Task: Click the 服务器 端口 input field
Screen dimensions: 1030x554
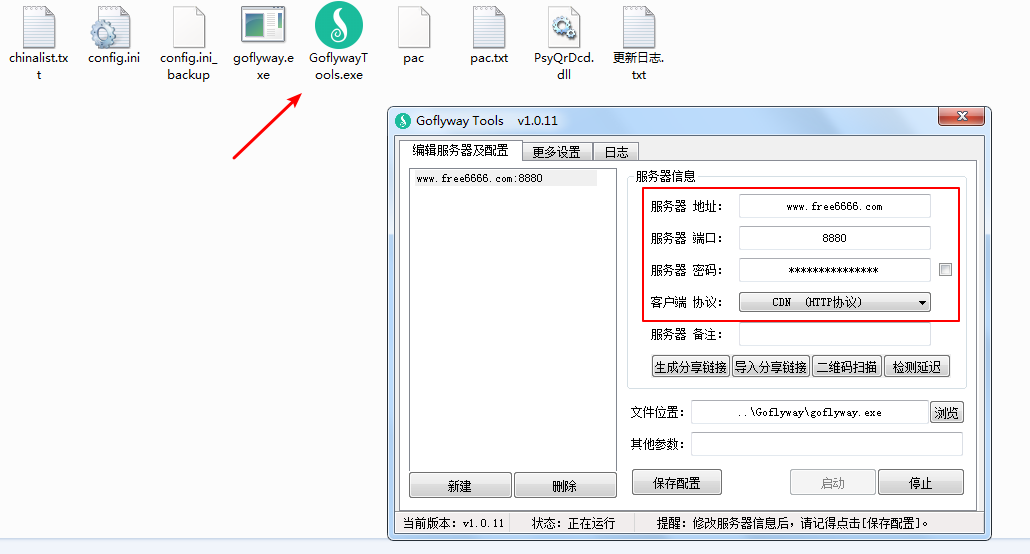Action: click(834, 238)
